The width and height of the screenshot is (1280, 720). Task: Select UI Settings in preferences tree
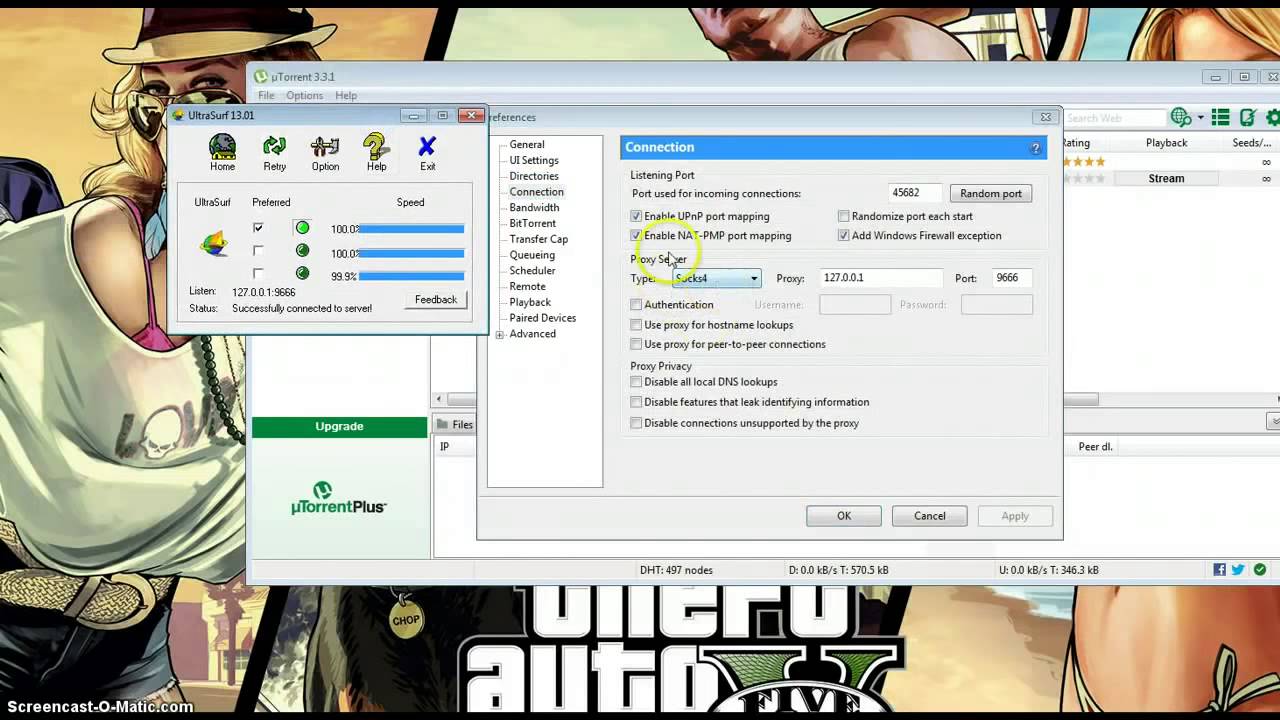(534, 160)
